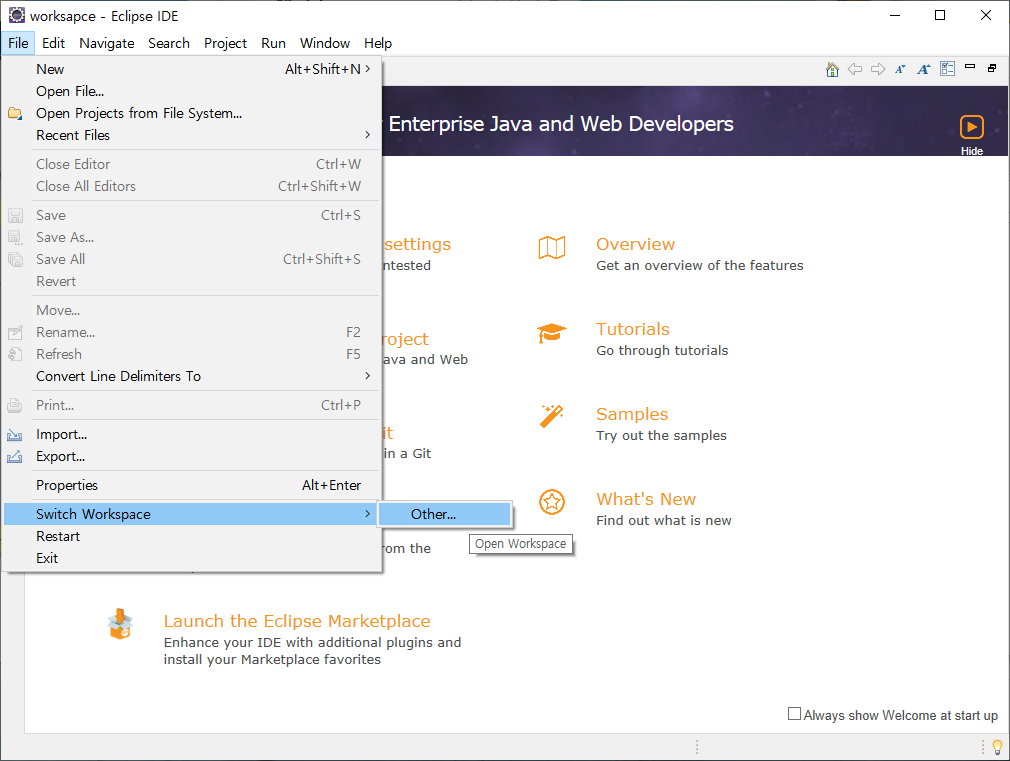This screenshot has width=1010, height=761.
Task: Open the Edit menu
Action: click(x=53, y=43)
